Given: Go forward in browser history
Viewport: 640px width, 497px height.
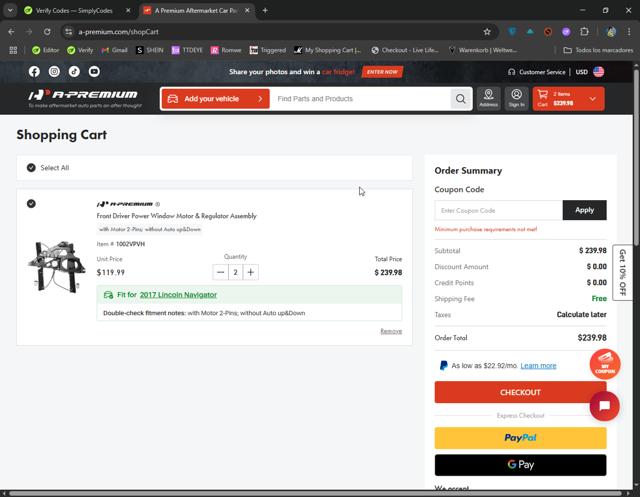Looking at the screenshot, I should pos(29,32).
